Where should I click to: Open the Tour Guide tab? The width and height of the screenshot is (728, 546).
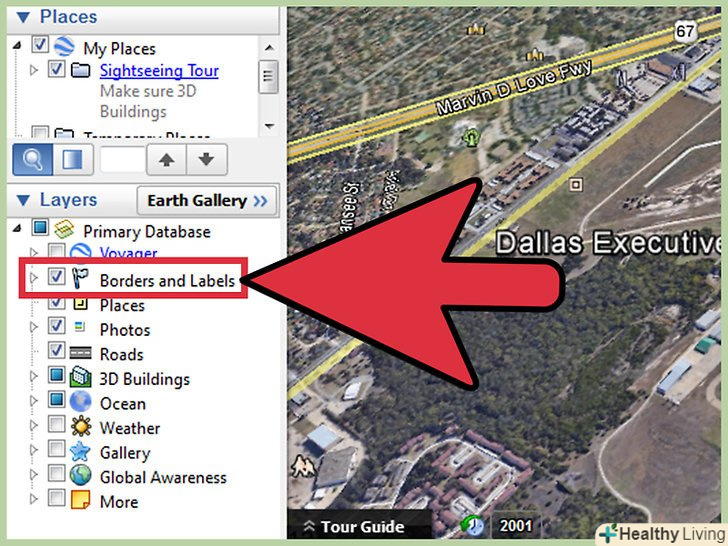coord(354,526)
